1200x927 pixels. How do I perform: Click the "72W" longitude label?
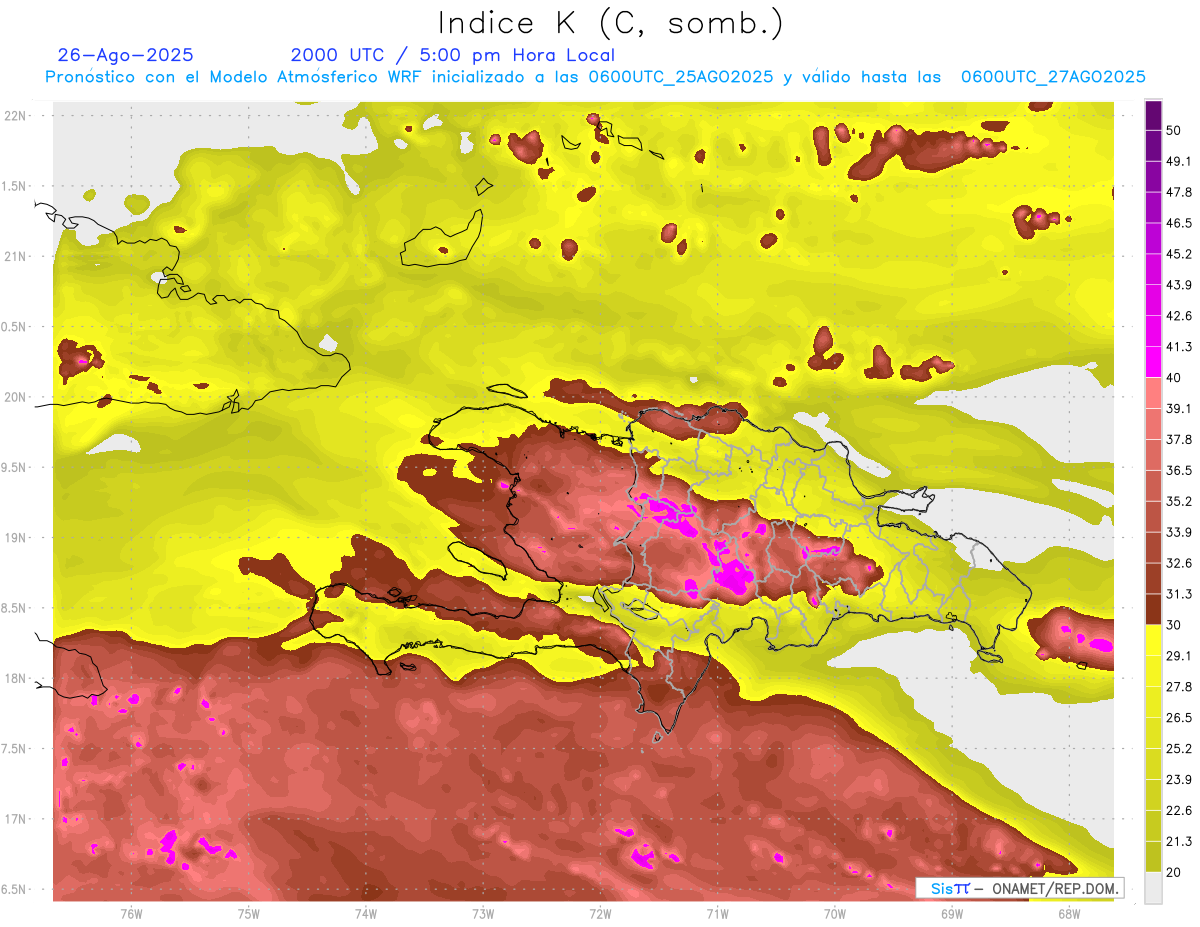coord(600,913)
